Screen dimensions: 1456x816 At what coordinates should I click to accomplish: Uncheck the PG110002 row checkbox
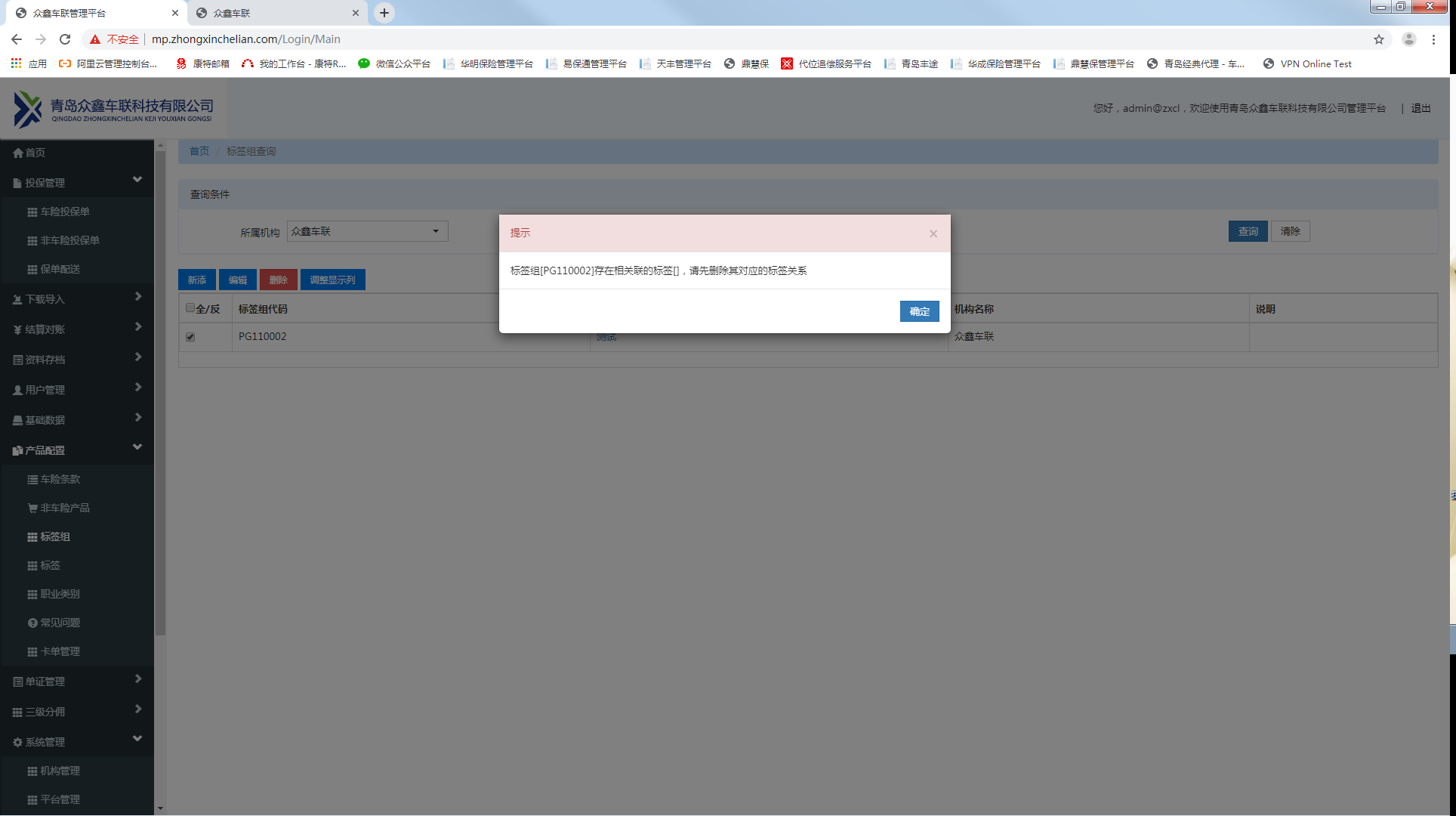pyautogui.click(x=190, y=337)
